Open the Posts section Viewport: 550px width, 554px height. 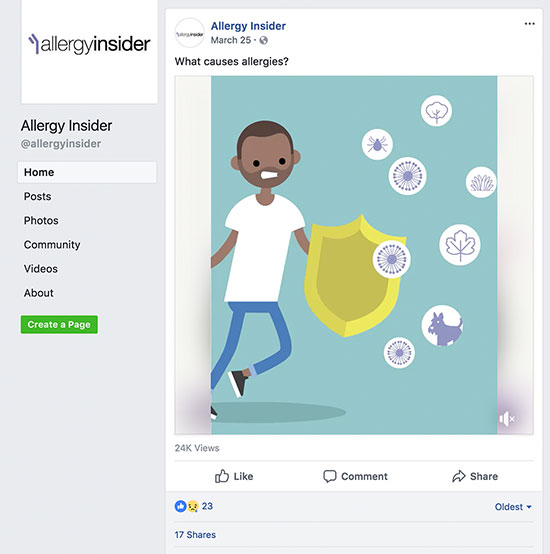click(37, 196)
